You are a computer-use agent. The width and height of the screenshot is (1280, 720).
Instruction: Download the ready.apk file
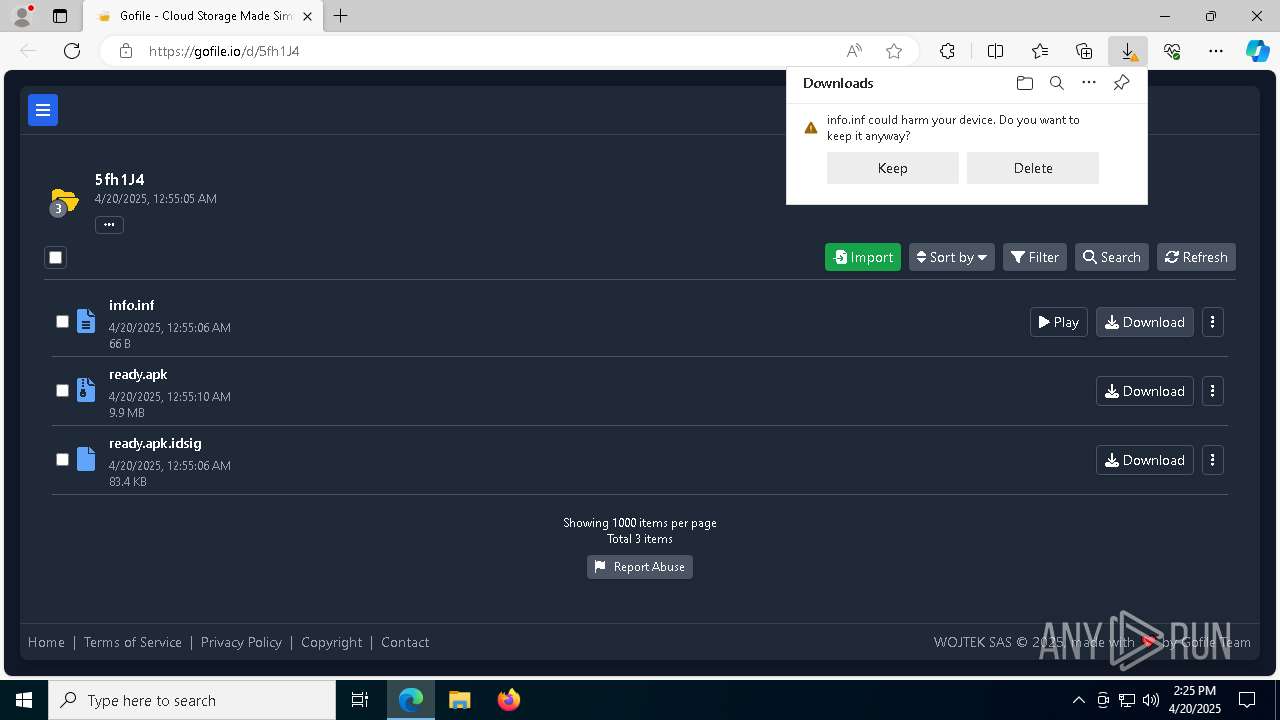(x=1145, y=391)
